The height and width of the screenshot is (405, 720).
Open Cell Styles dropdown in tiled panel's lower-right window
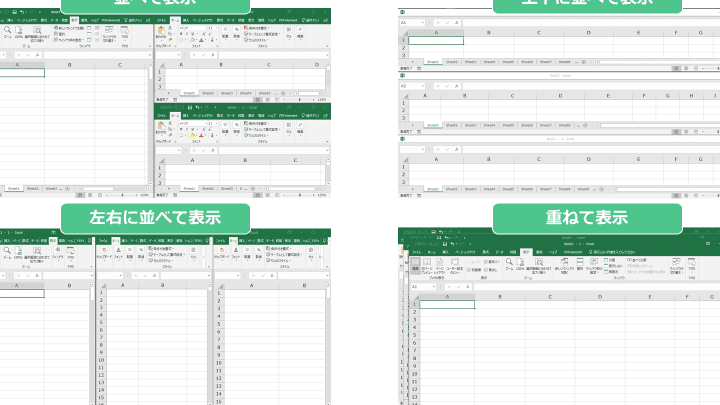pos(257,135)
